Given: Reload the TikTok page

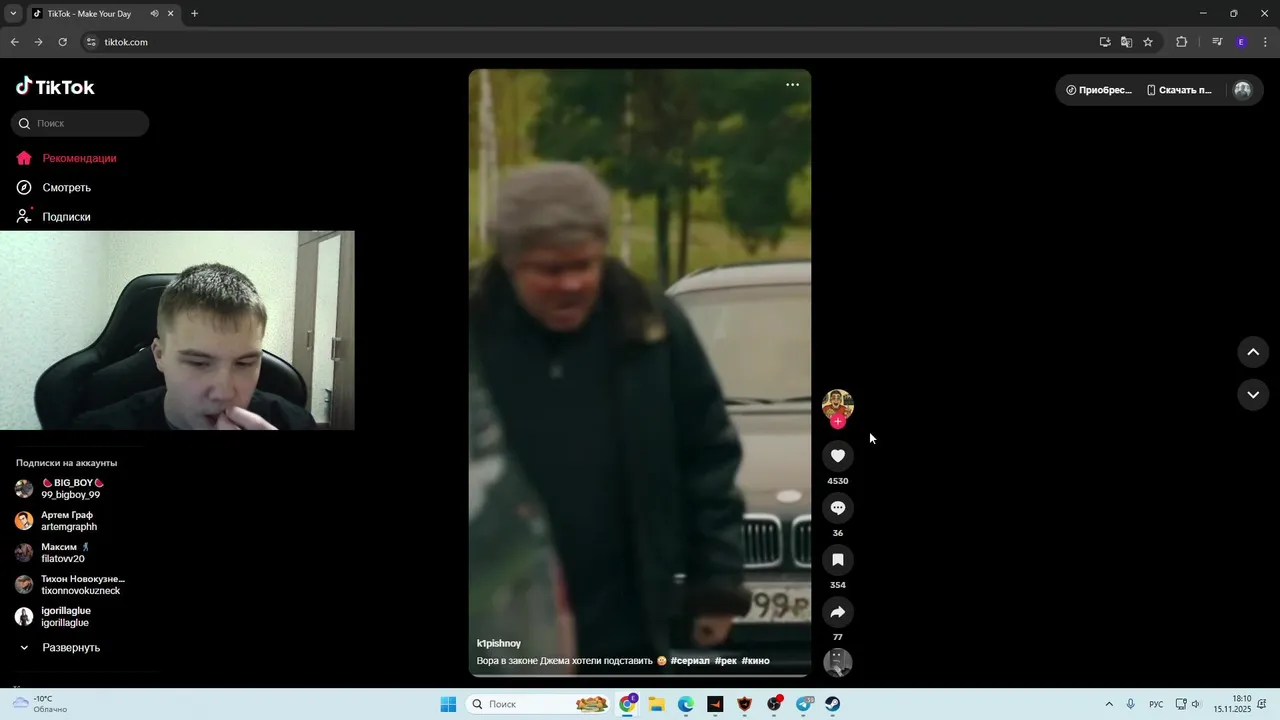Looking at the screenshot, I should (62, 42).
